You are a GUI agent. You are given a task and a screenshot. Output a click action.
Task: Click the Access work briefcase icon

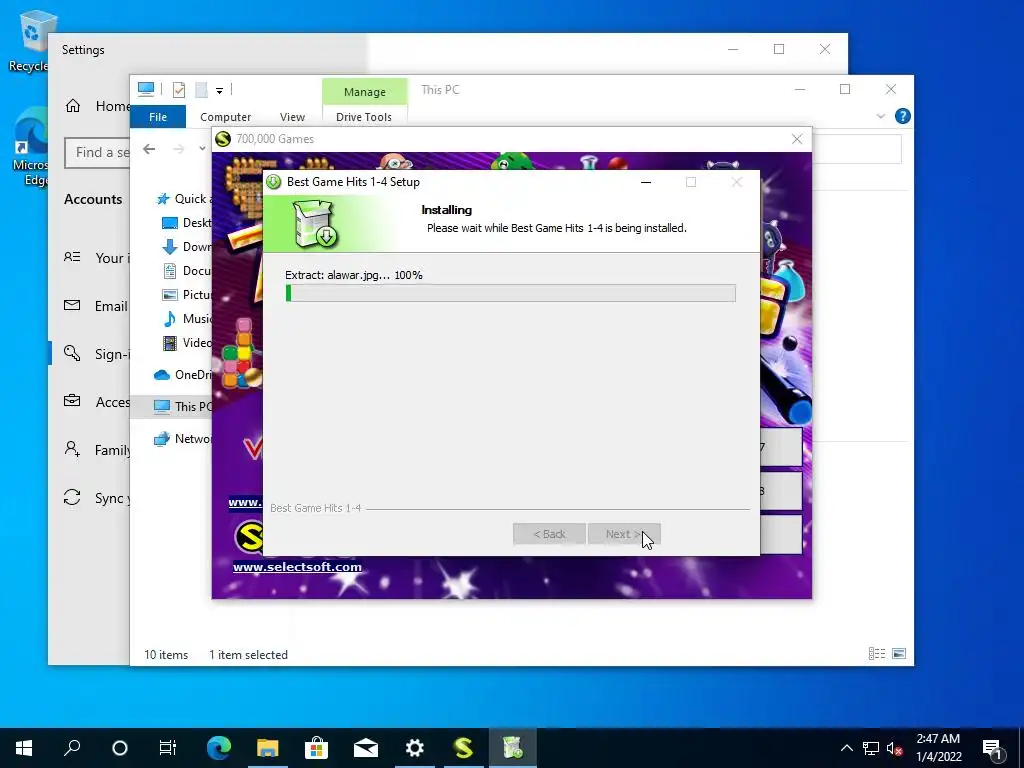point(72,401)
